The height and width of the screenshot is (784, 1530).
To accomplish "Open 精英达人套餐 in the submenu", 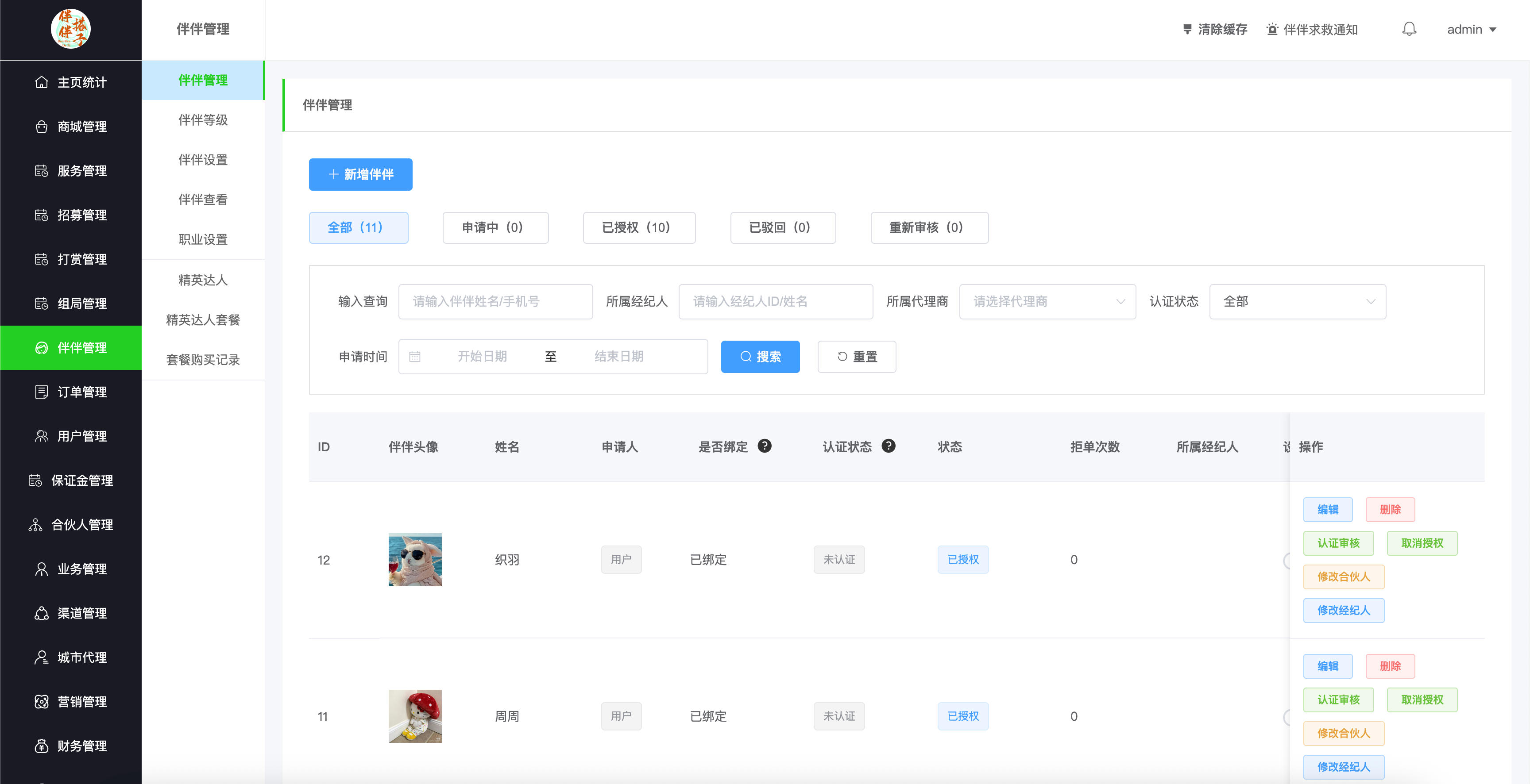I will coord(203,320).
